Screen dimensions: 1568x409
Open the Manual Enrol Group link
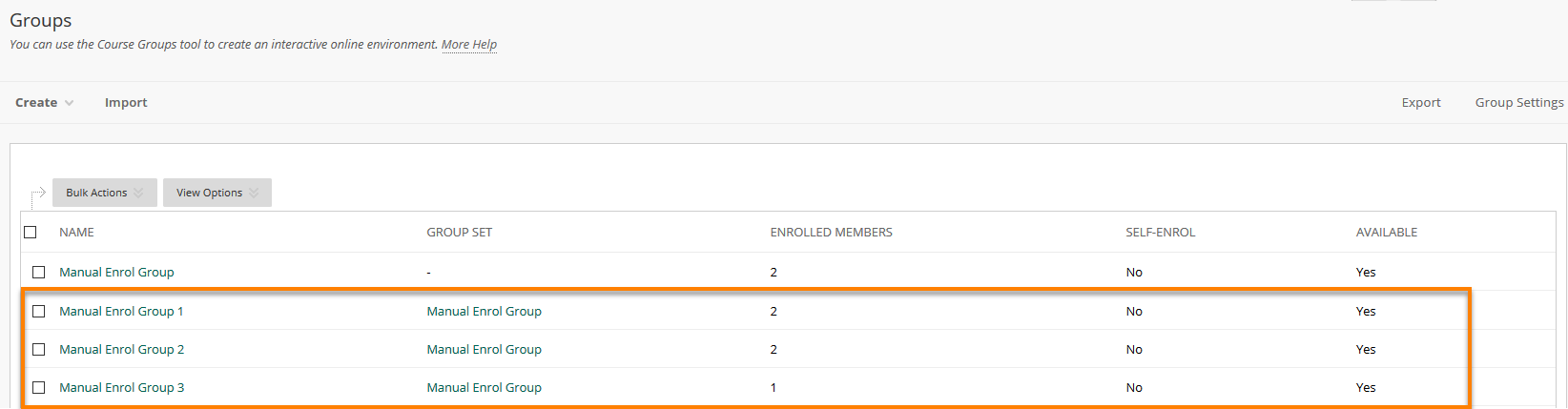tap(116, 272)
